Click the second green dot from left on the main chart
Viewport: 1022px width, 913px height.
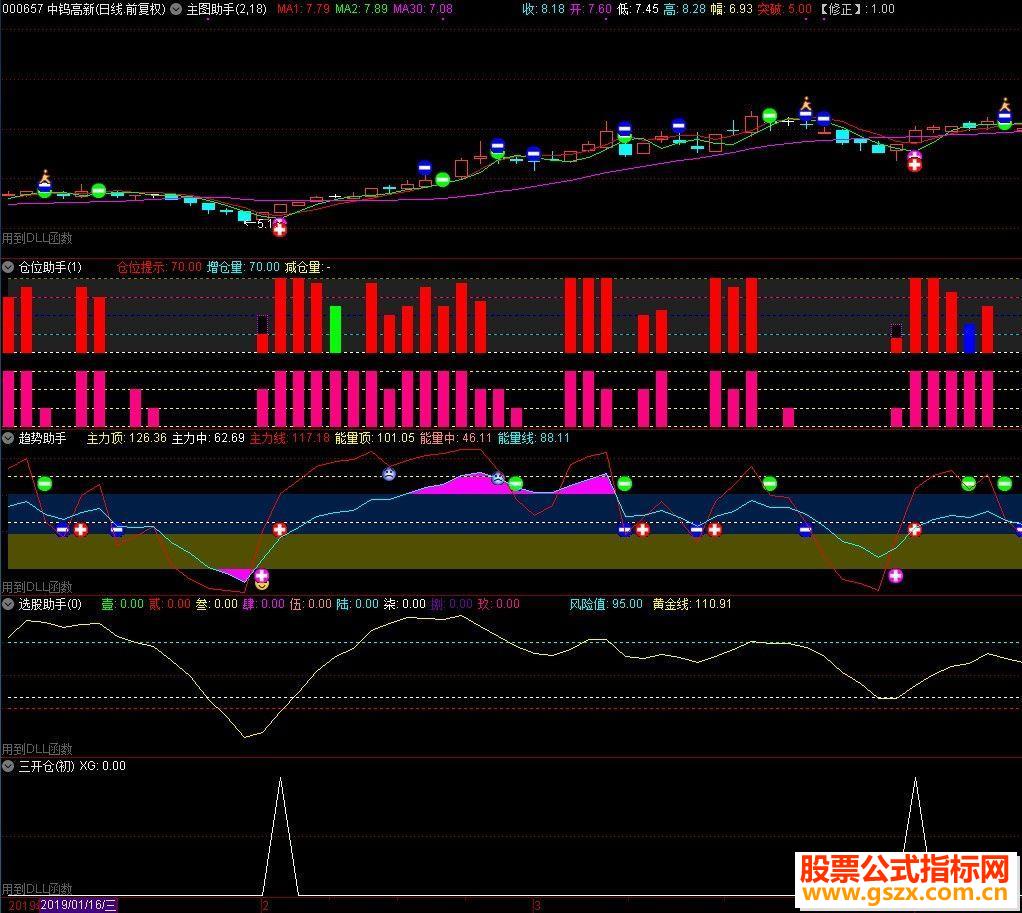point(98,190)
